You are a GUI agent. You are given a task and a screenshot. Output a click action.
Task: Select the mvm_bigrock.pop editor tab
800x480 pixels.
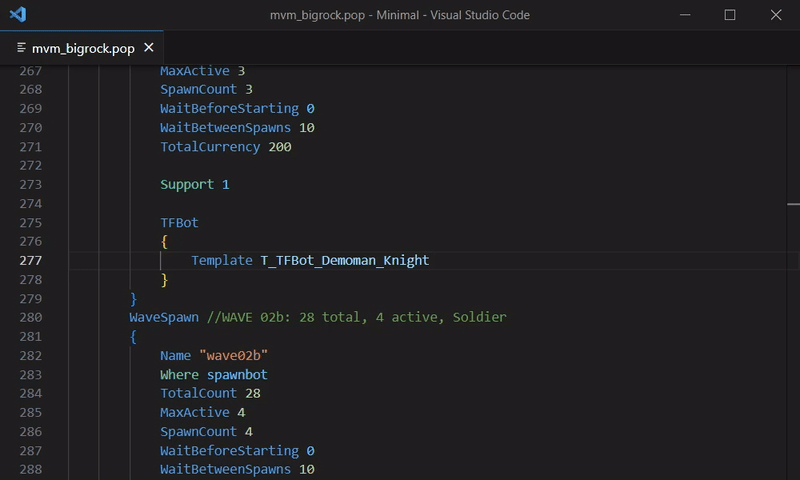point(82,48)
